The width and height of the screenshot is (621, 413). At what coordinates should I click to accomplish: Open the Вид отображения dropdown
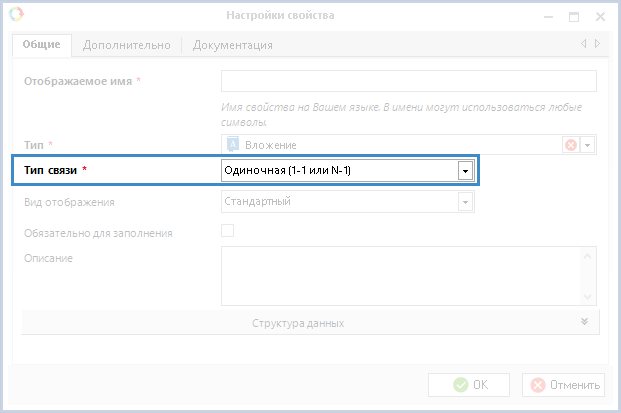point(465,202)
